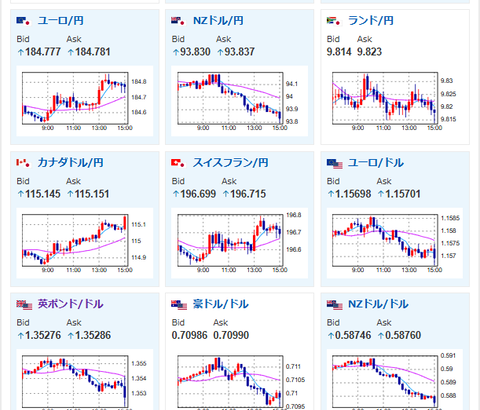Screen dimensions: 480x410
Task: Click the Rand/Yen flag icon
Action: tap(333, 21)
